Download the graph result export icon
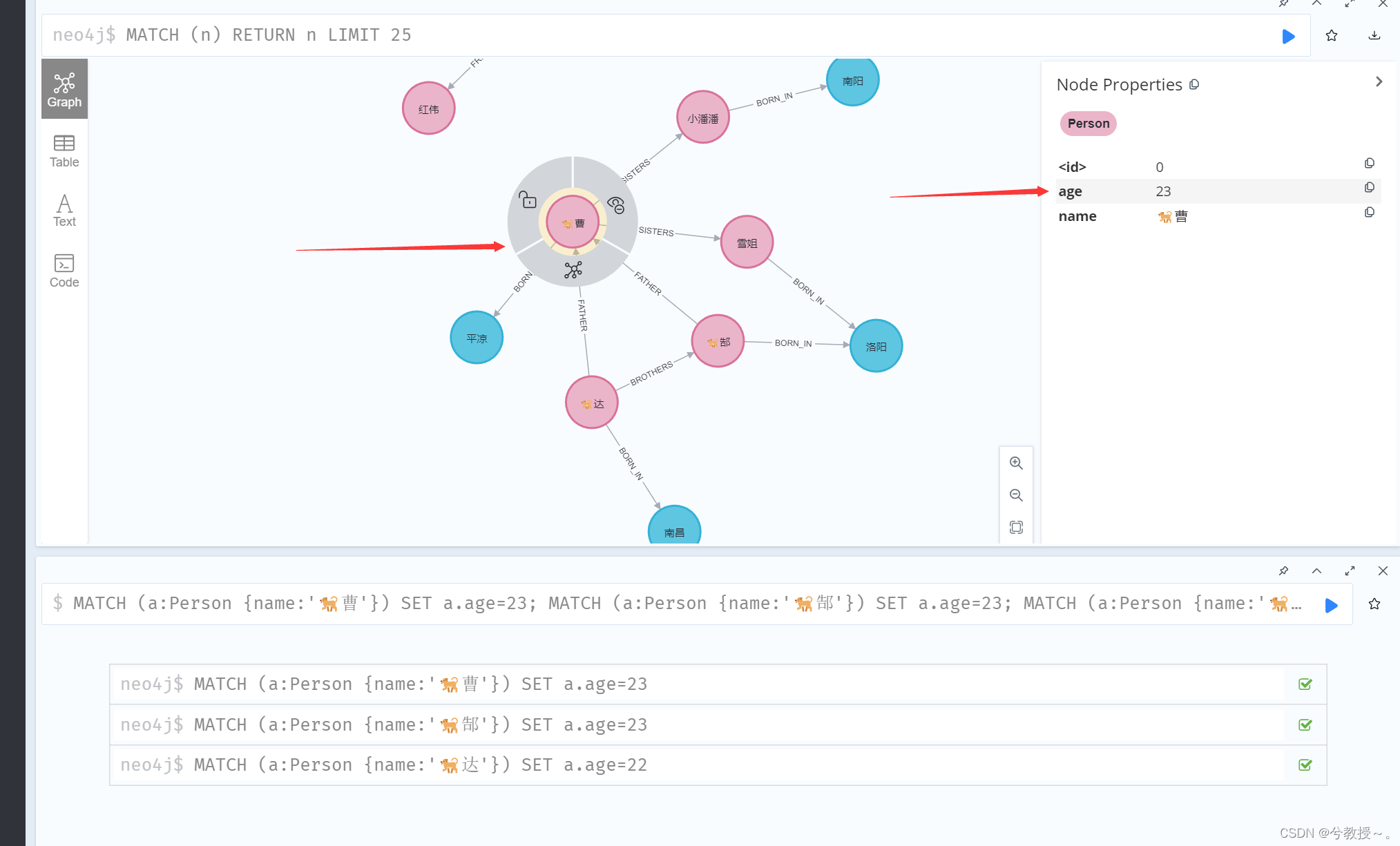Screen dimensions: 1400x846 (1374, 36)
